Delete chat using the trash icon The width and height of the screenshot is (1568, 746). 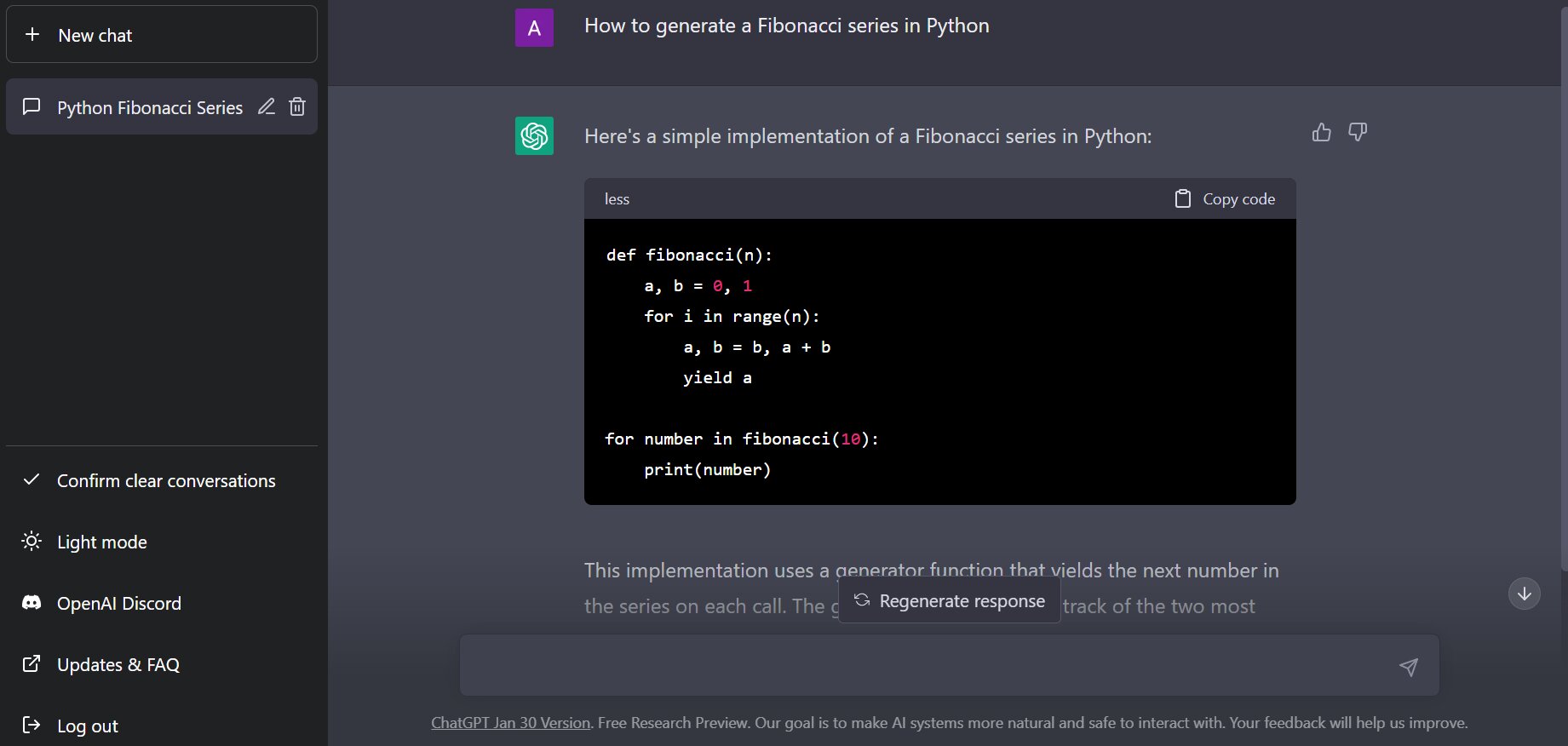click(297, 106)
